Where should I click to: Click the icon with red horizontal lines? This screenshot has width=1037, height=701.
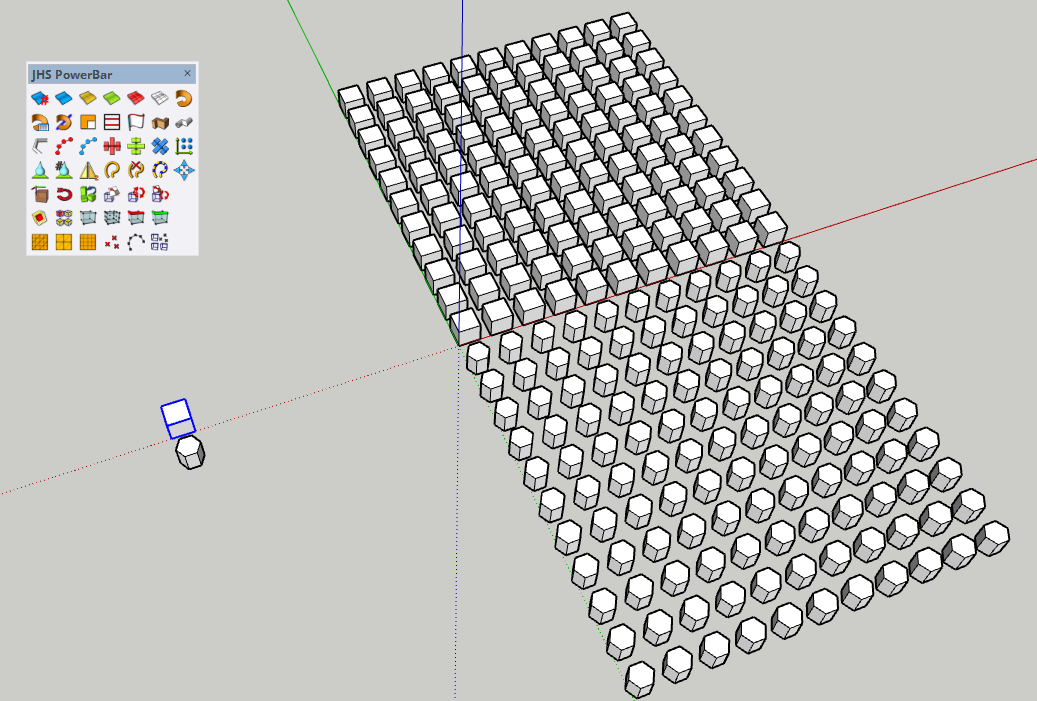[x=112, y=122]
